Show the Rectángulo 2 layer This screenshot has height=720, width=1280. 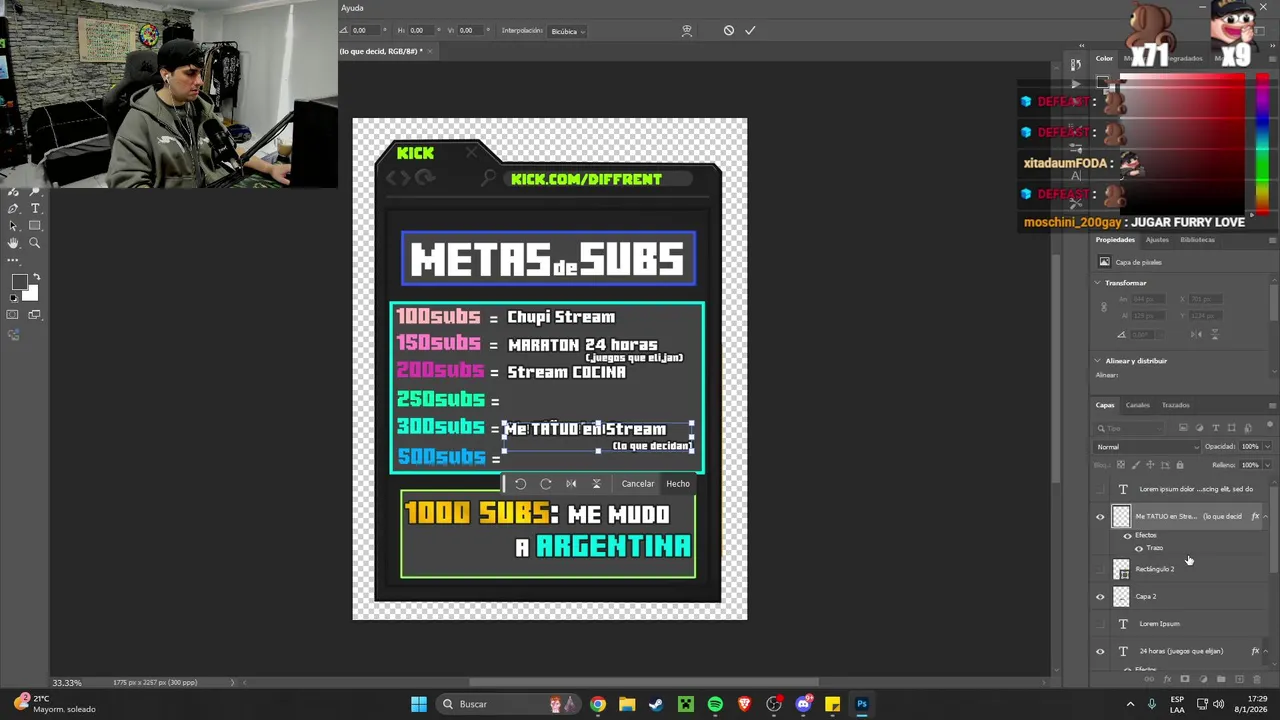pos(1101,569)
